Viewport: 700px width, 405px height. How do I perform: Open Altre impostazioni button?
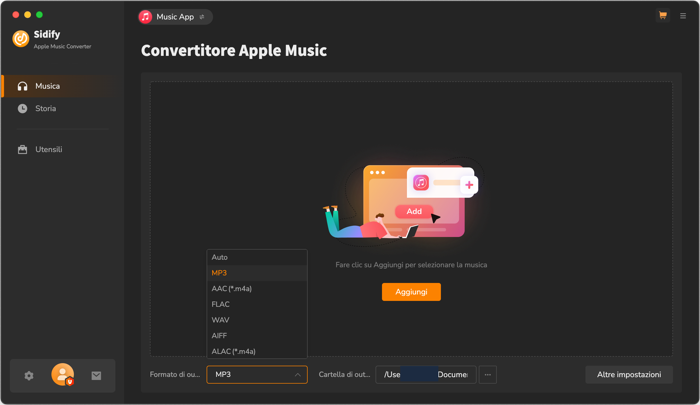629,375
